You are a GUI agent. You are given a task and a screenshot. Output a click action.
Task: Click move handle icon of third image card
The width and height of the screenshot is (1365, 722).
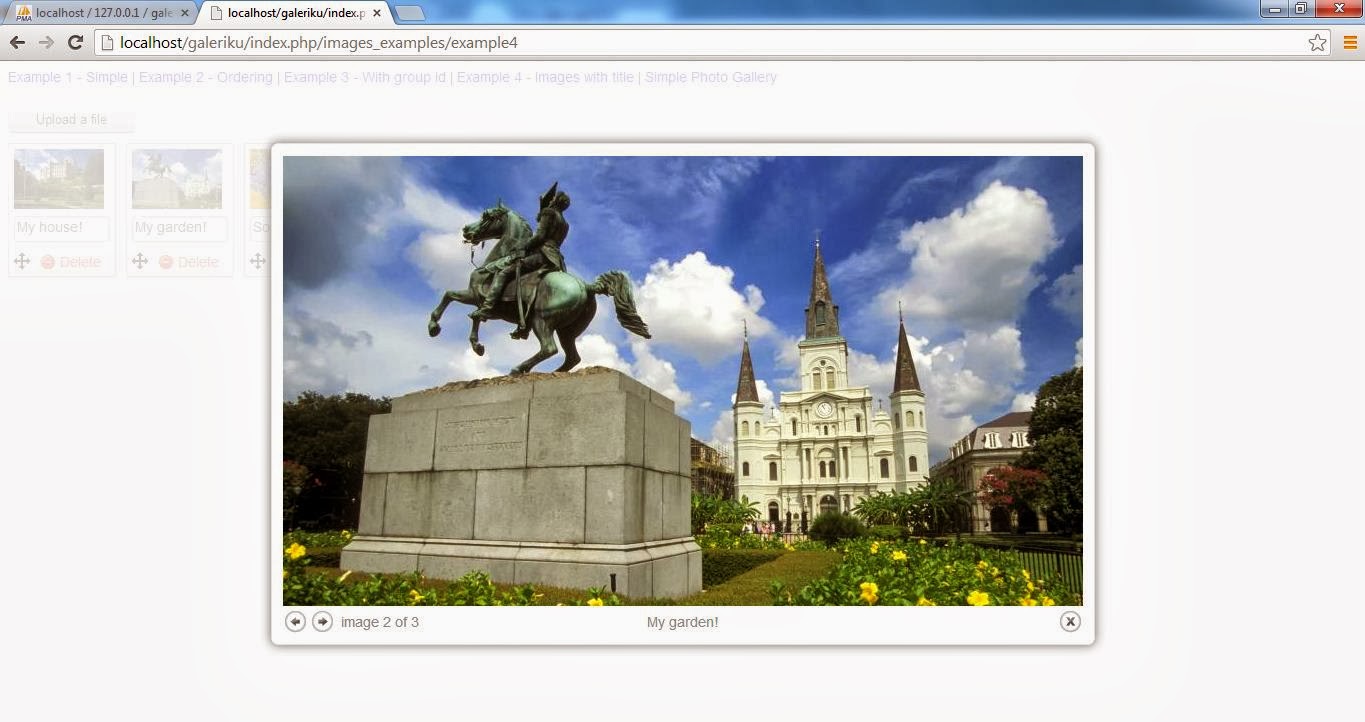point(258,261)
